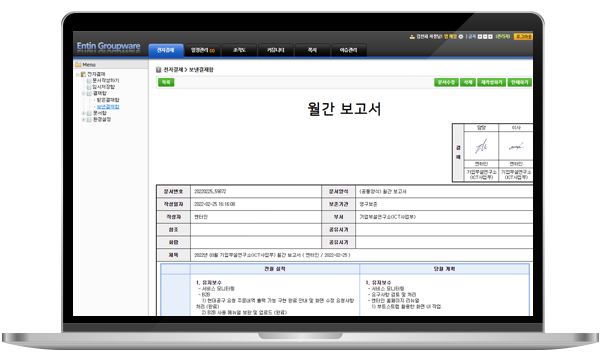Click the first font size button after 글자

tap(480, 37)
